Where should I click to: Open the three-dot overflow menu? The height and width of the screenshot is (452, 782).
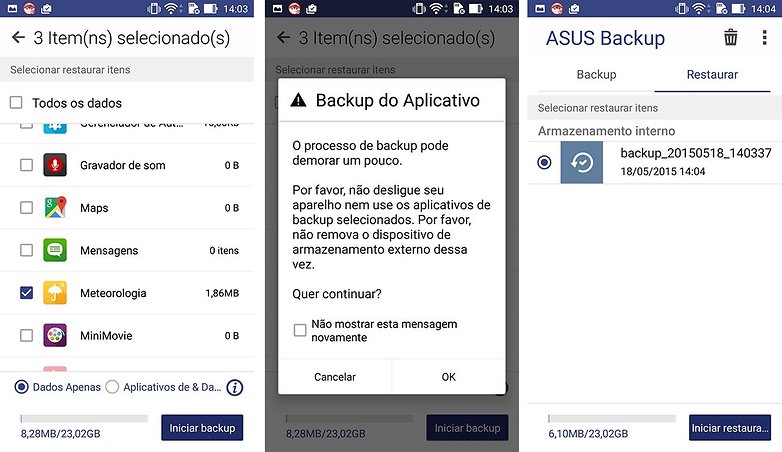tap(765, 37)
